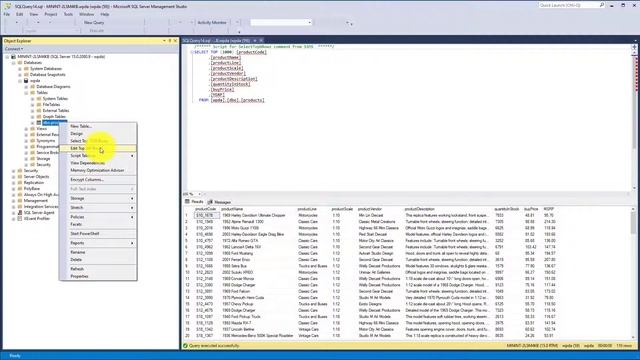Click the results grid vertical scrollbar
Image resolution: width=640 pixels, height=360 pixels.
(x=633, y=273)
